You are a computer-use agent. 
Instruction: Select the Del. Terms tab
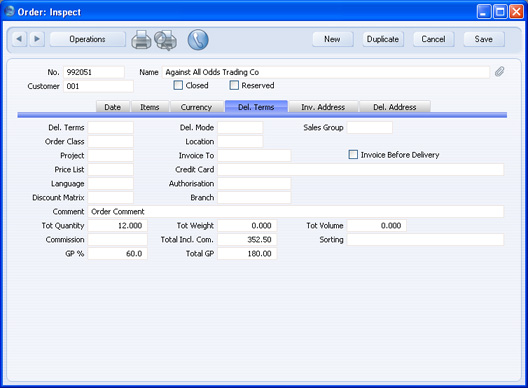coord(256,106)
